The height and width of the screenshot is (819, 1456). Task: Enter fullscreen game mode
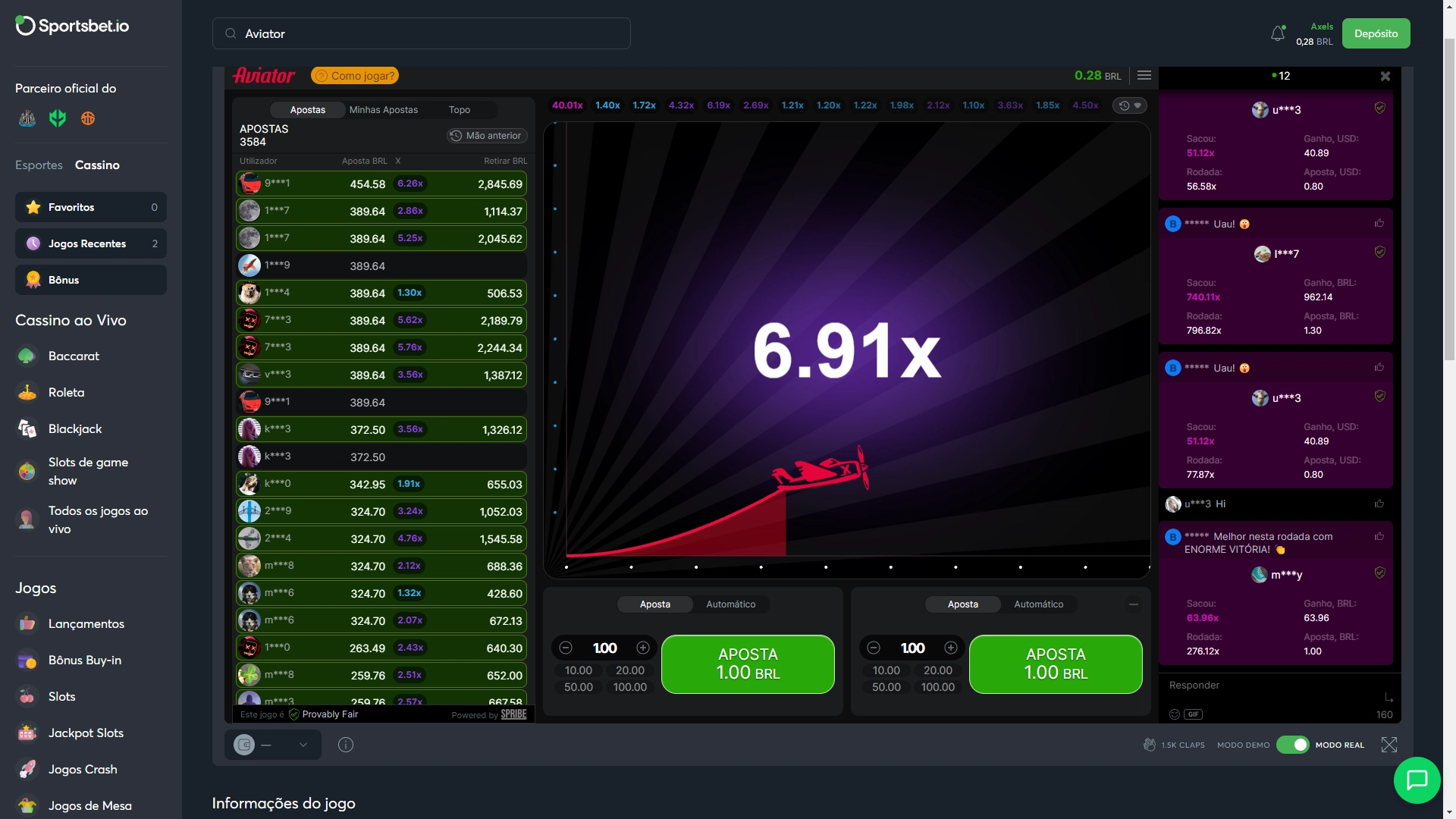[1389, 745]
